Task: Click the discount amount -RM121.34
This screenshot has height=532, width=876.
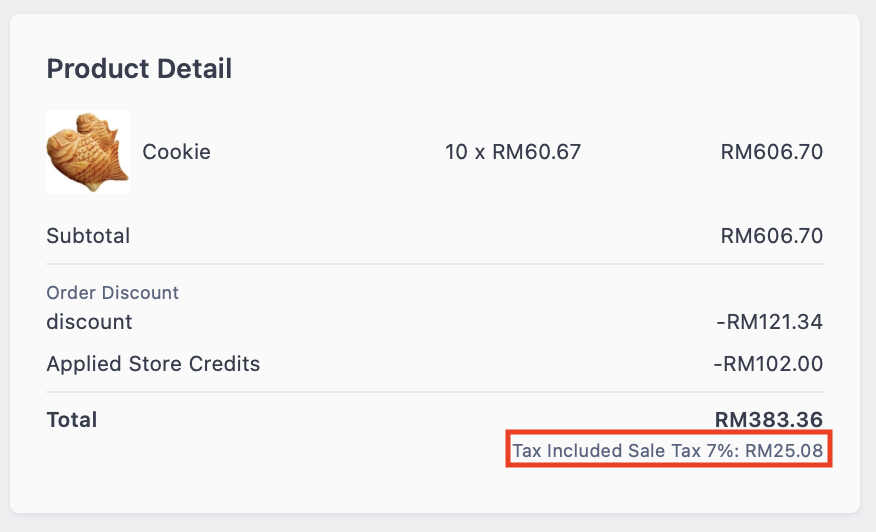Action: (x=769, y=322)
